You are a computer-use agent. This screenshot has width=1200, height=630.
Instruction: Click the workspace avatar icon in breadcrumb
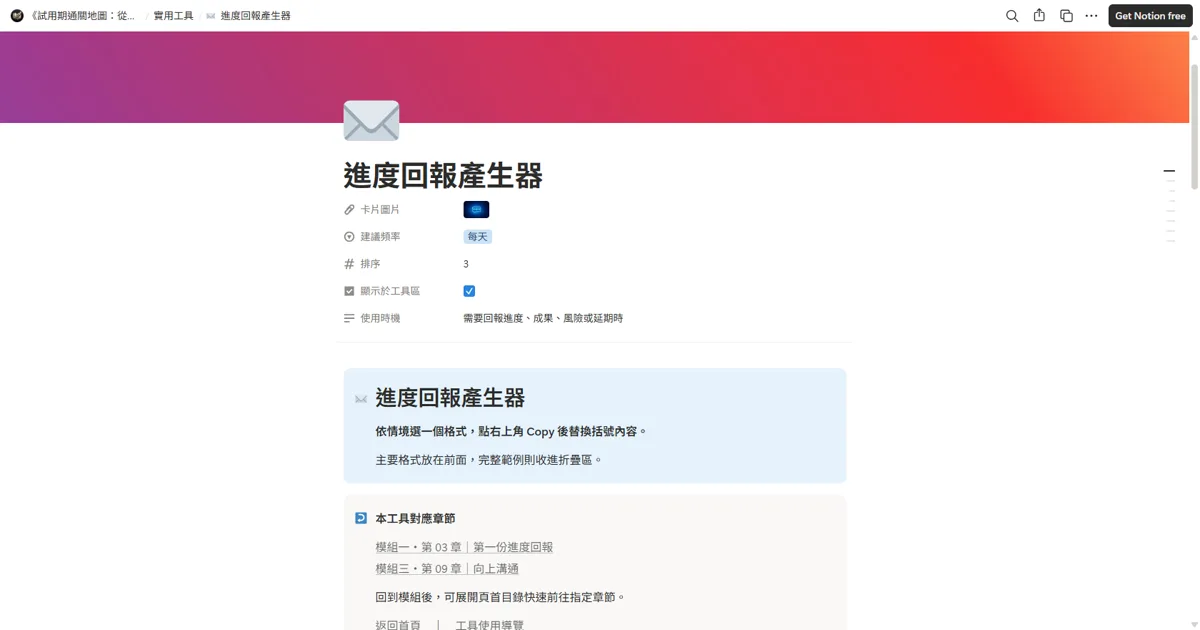[x=17, y=16]
